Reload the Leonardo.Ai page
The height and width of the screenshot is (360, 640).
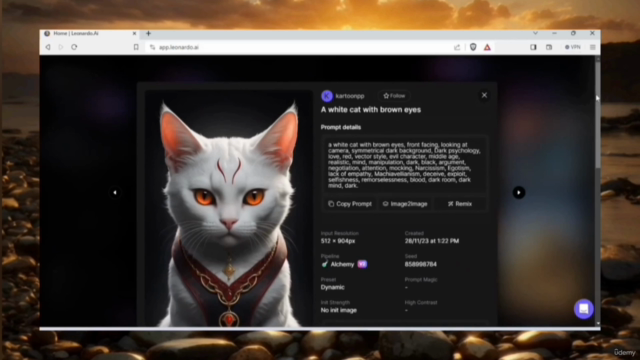tap(74, 47)
